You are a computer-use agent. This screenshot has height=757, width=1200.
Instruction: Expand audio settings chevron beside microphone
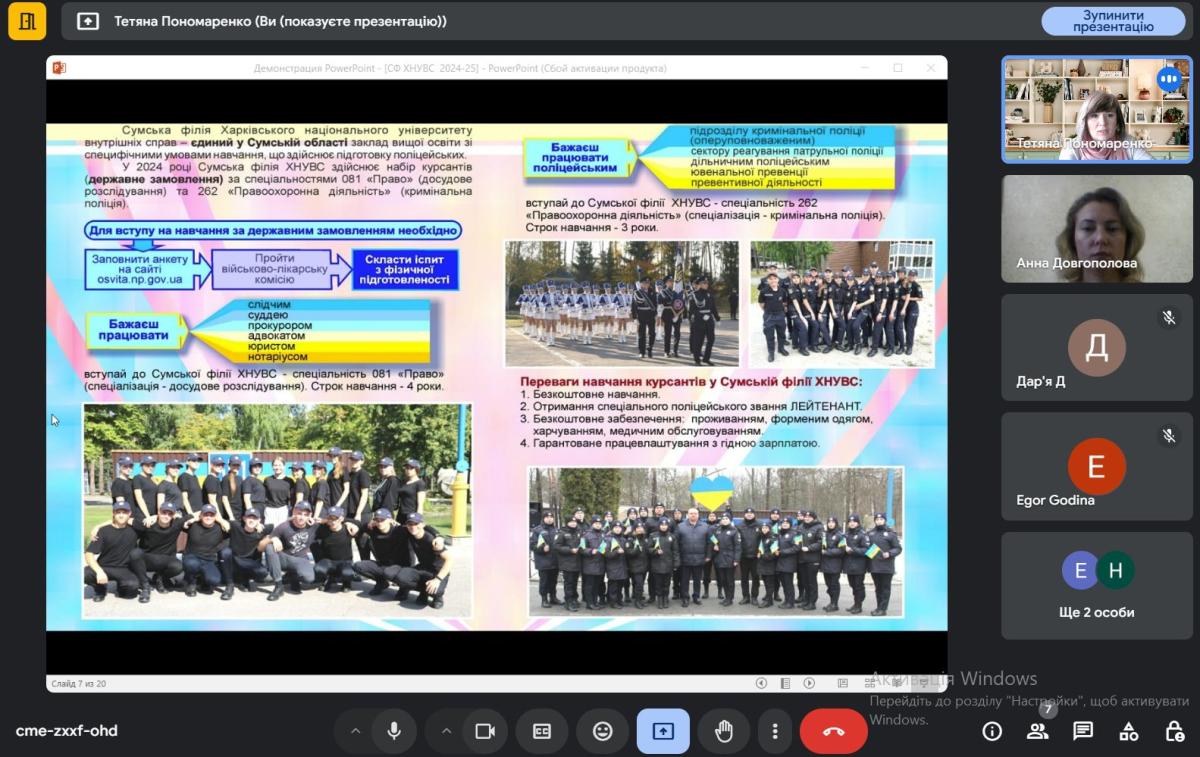click(355, 731)
